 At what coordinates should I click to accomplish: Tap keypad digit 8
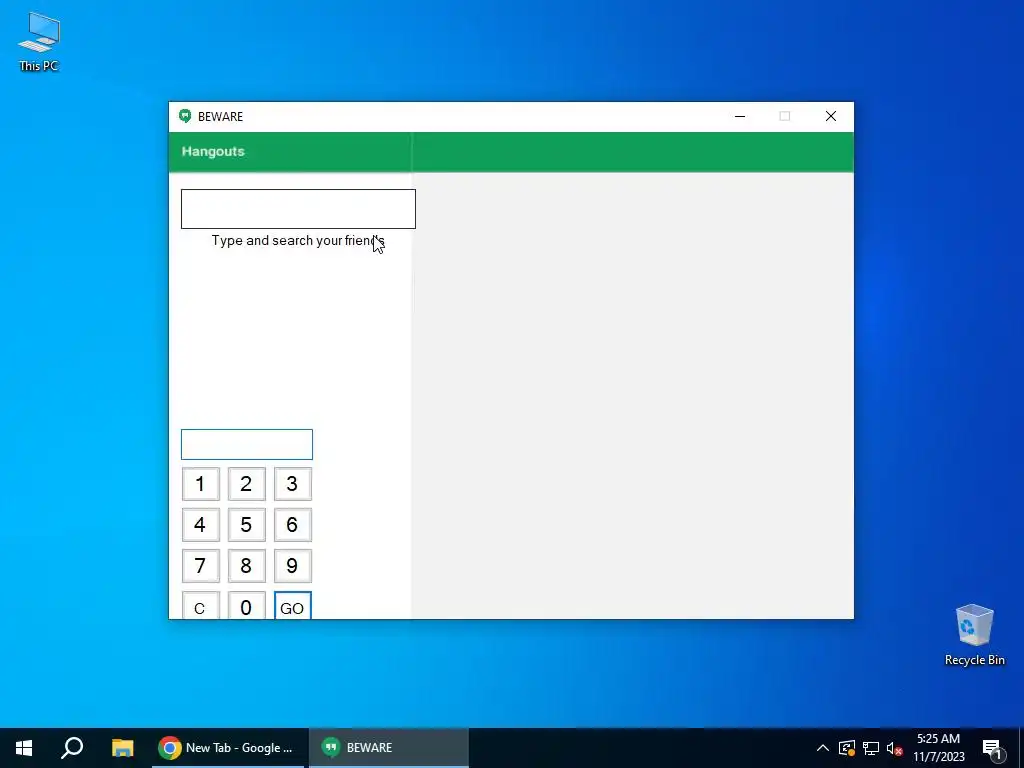pyautogui.click(x=246, y=566)
